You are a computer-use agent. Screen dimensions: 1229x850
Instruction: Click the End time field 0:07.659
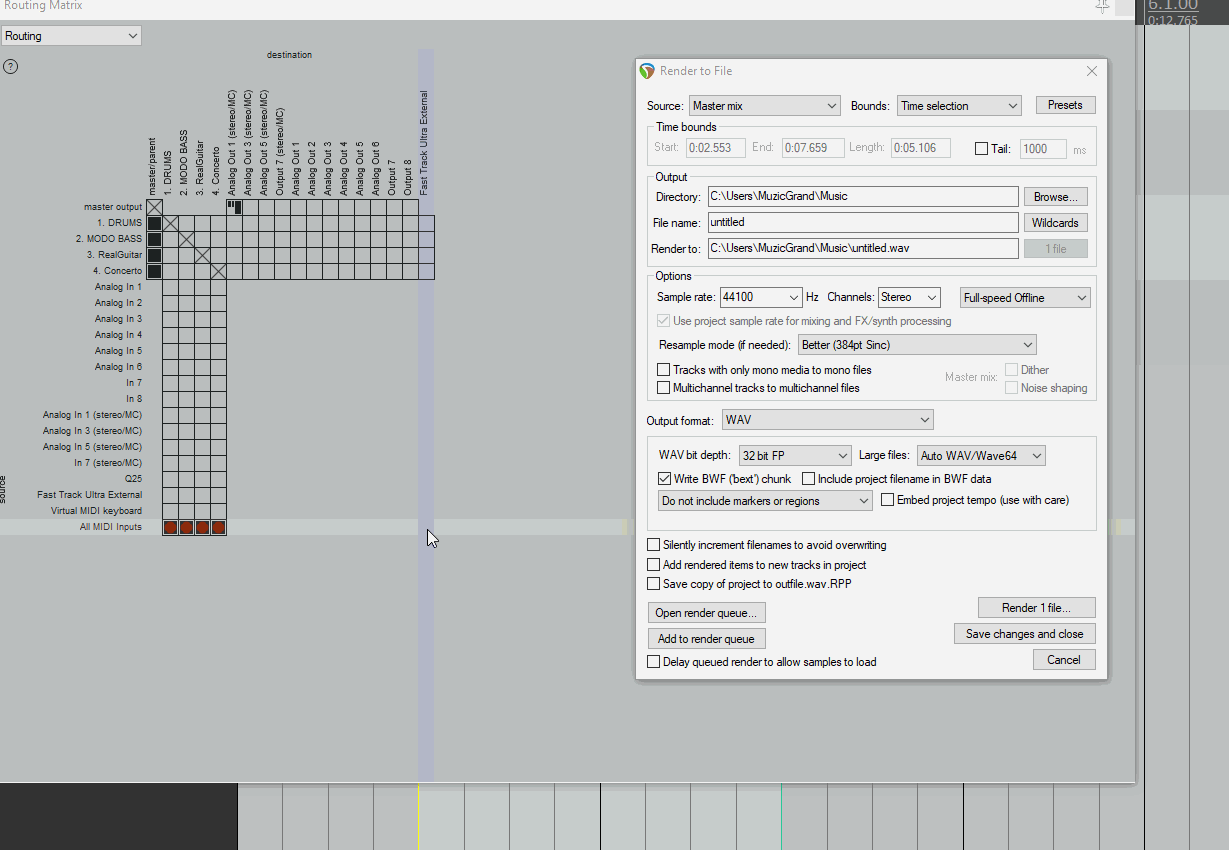[x=813, y=149]
